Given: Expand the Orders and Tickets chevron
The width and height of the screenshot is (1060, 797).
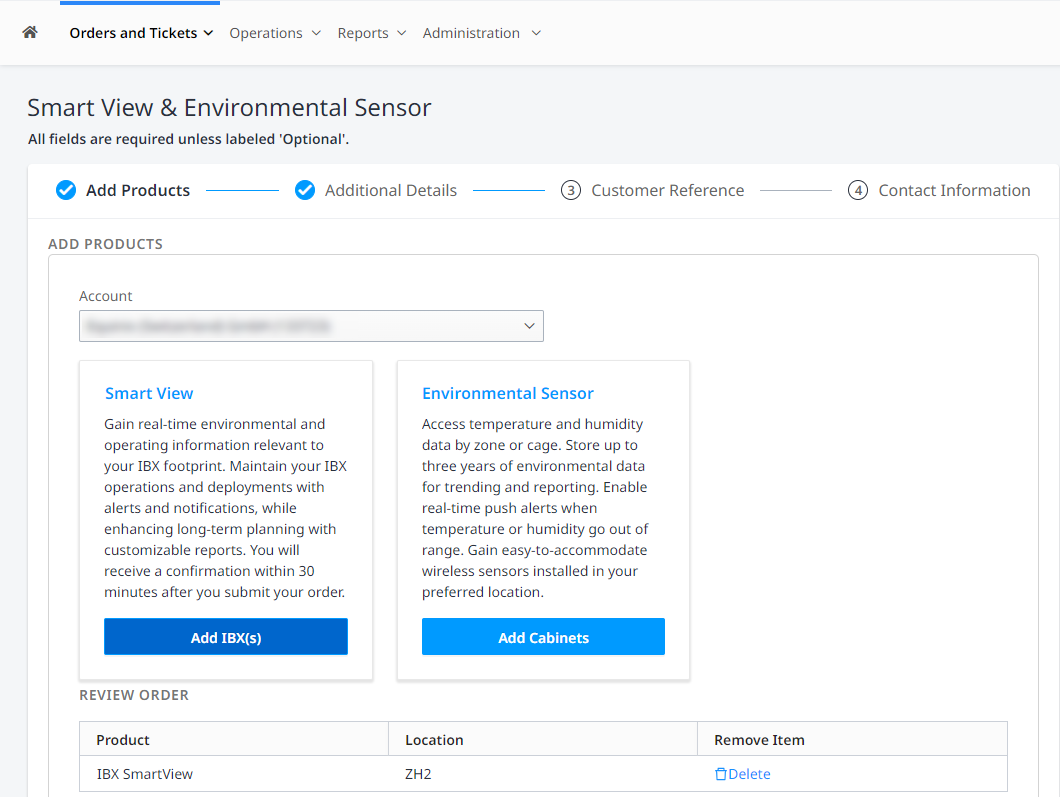Looking at the screenshot, I should 208,33.
